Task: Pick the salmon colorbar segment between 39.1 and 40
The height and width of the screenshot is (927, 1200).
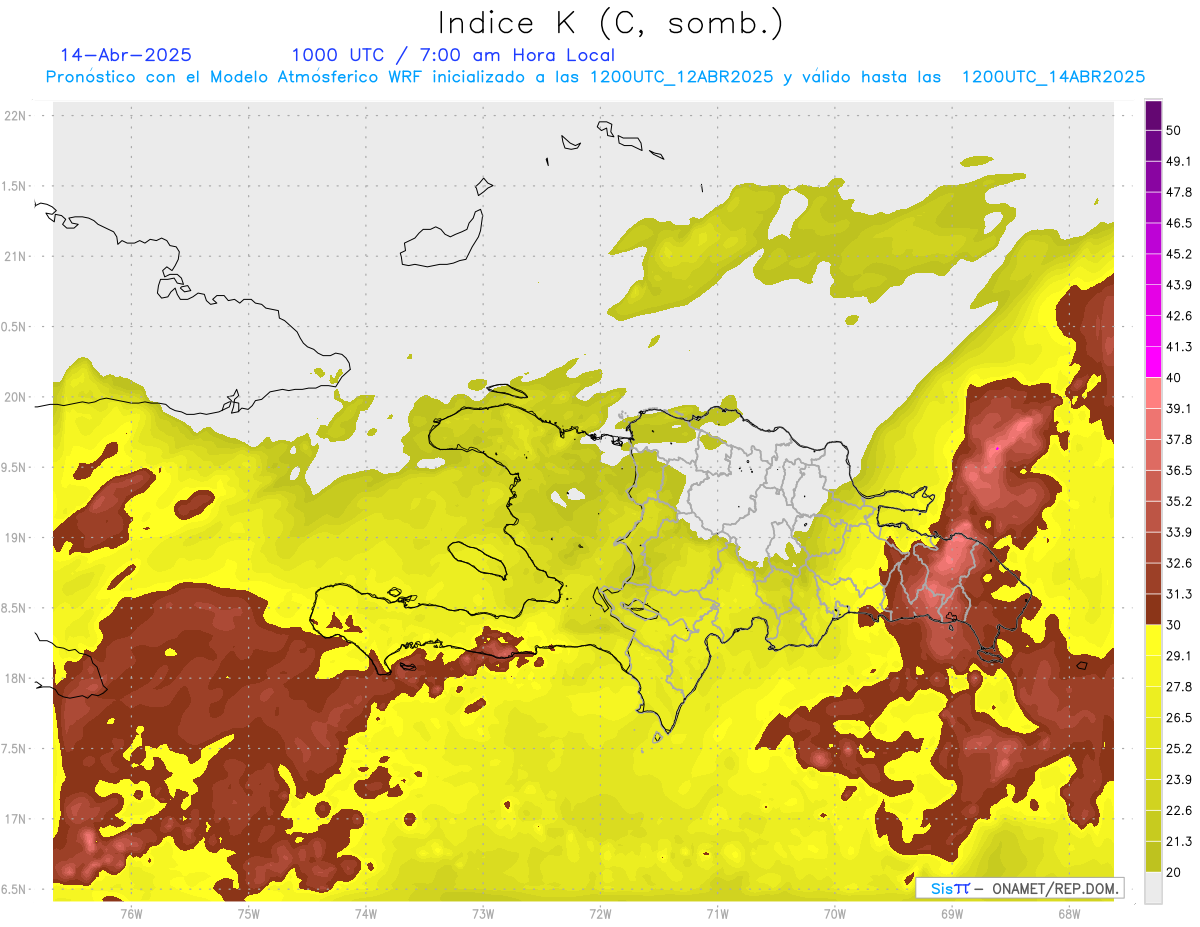Action: [x=1153, y=394]
